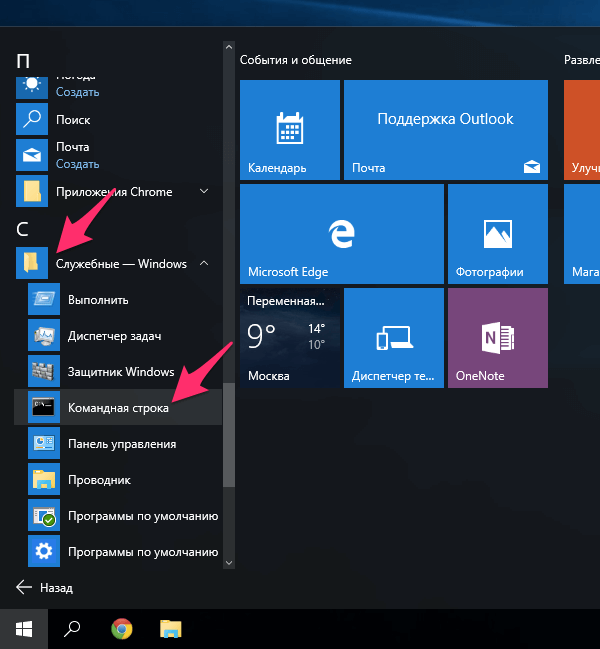Viewport: 600px width, 649px height.
Task: Click the События и общение group title
Action: (x=295, y=60)
